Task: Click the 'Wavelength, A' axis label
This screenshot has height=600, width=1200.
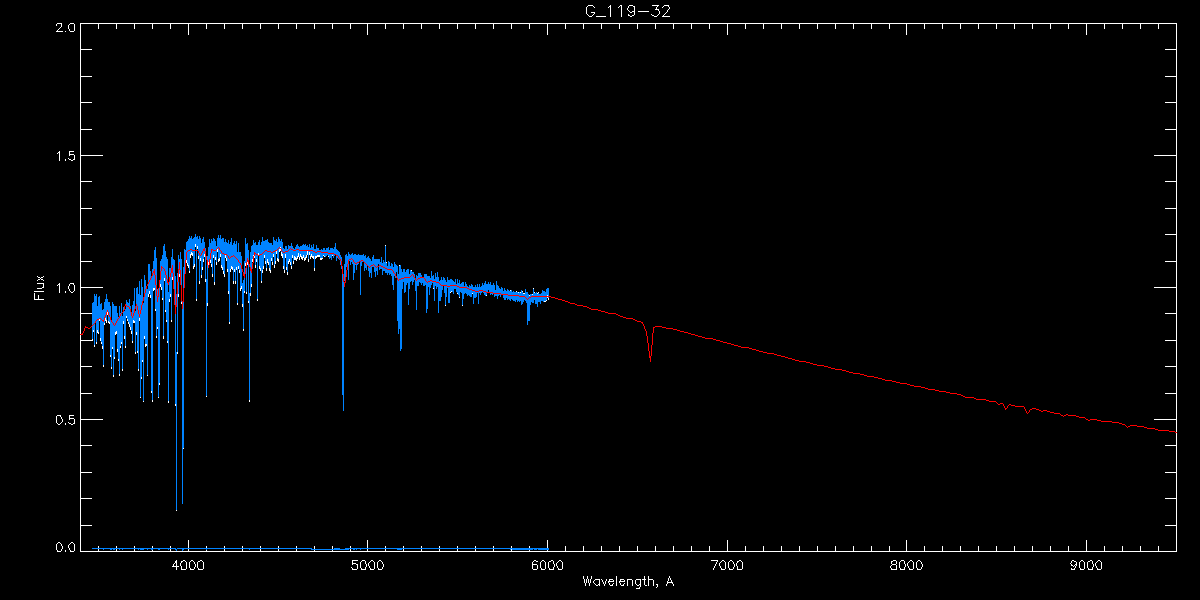Action: (x=628, y=581)
